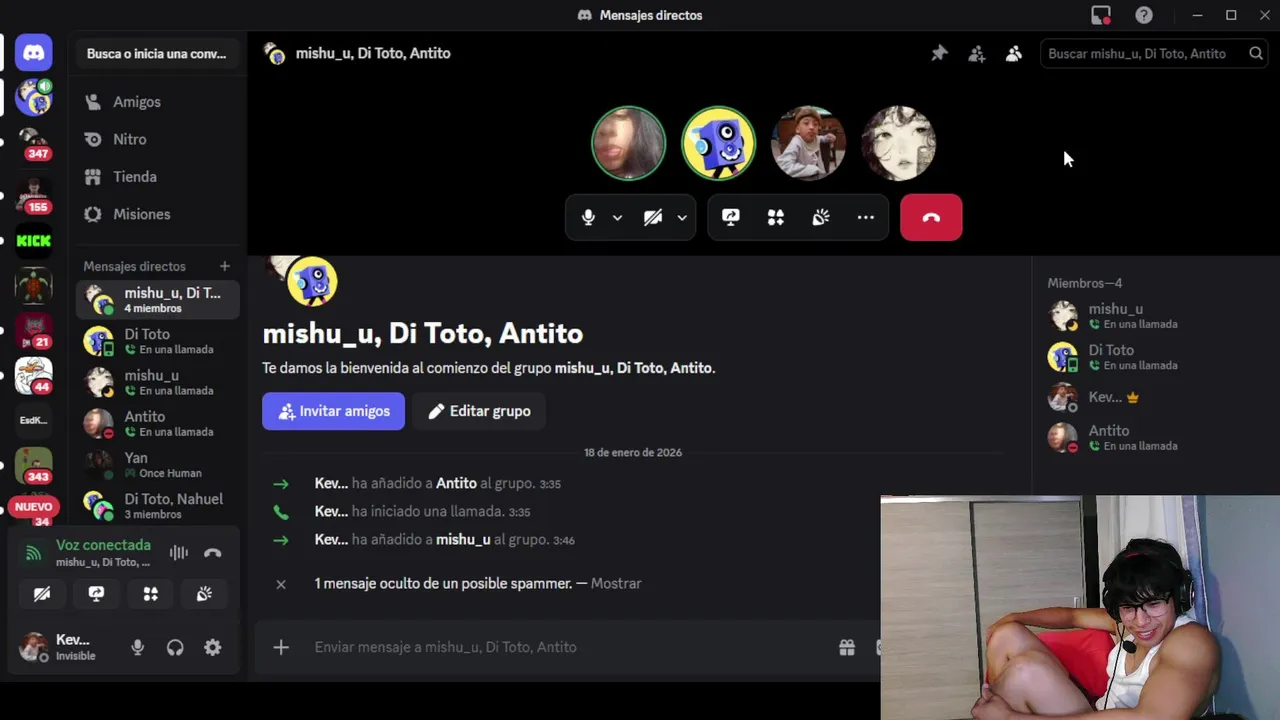The image size is (1280, 720).
Task: Open inbox icon in title bar
Action: [x=1101, y=15]
